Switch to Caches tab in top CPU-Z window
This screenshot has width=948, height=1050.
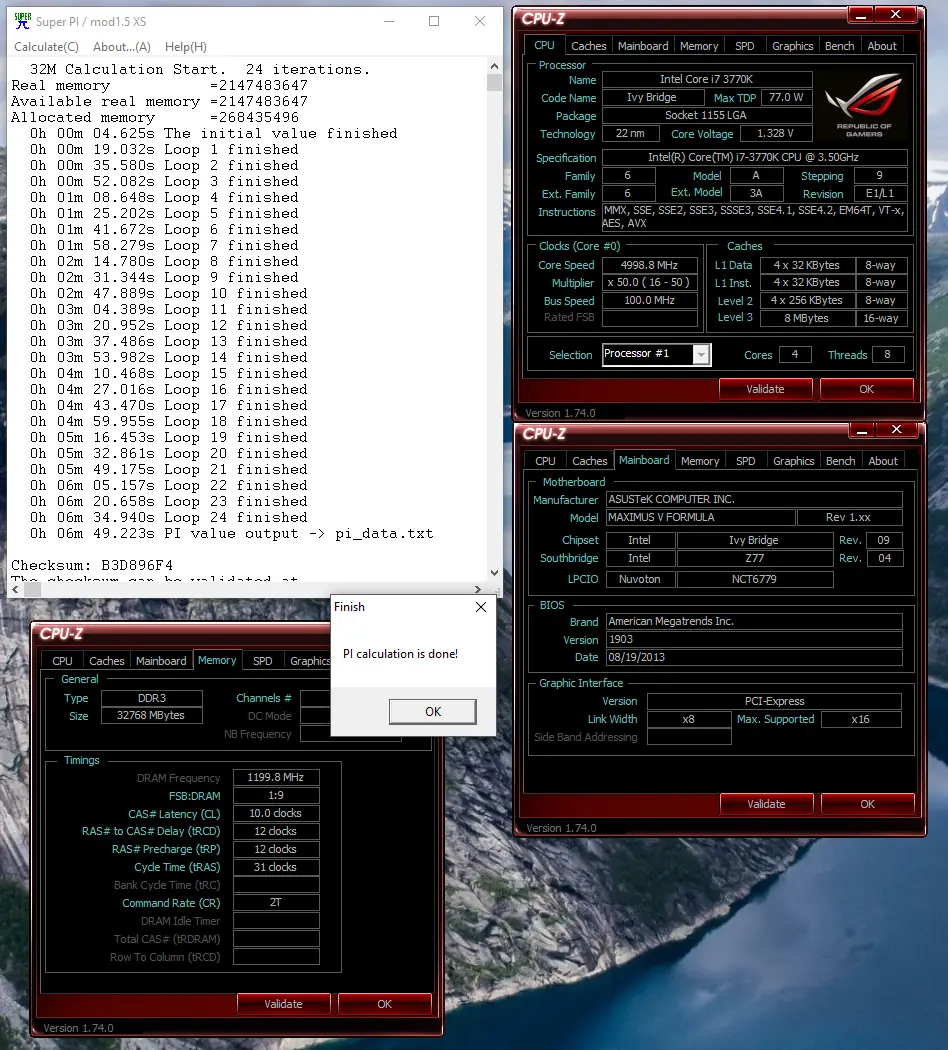point(588,46)
